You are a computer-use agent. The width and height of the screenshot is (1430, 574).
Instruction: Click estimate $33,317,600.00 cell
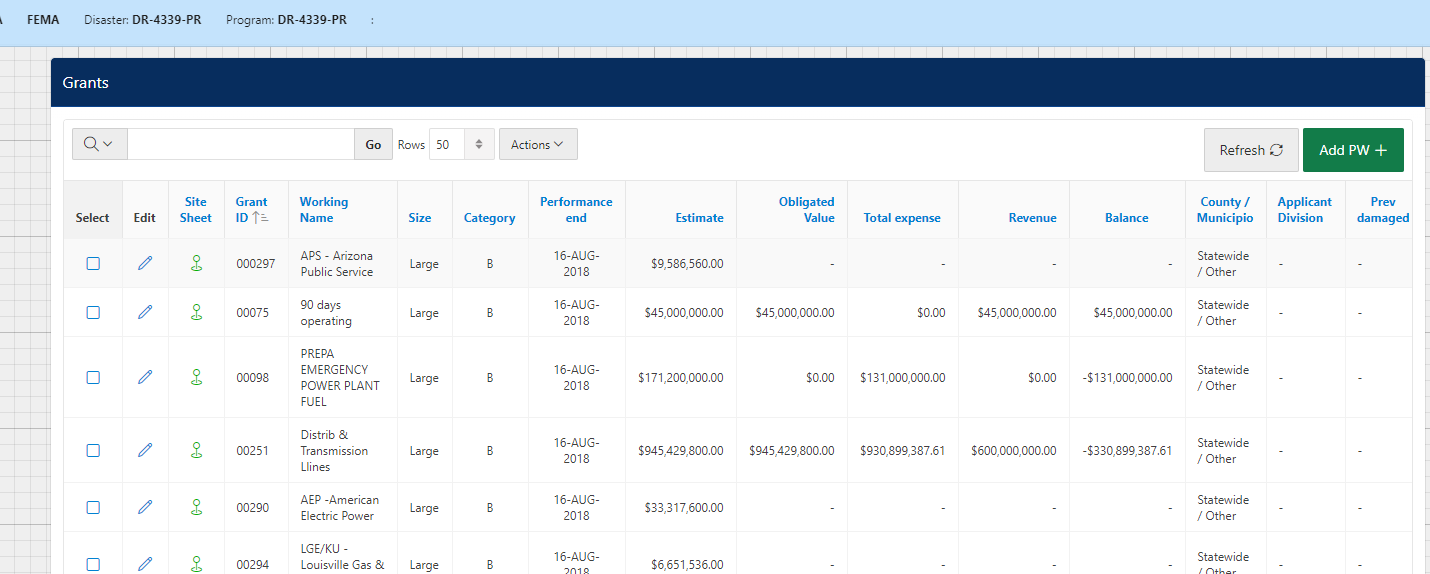click(x=685, y=508)
